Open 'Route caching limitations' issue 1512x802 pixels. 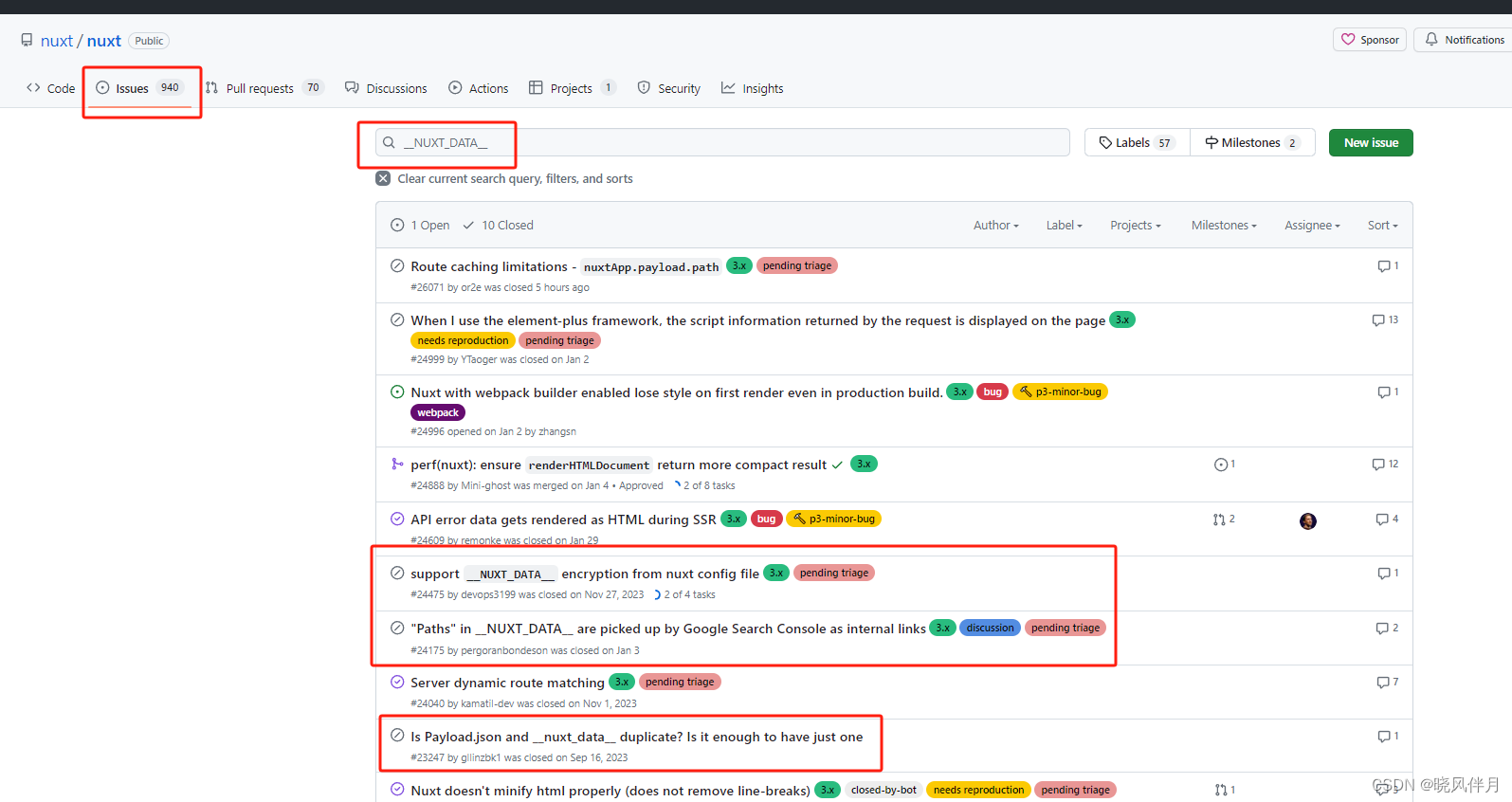(565, 266)
